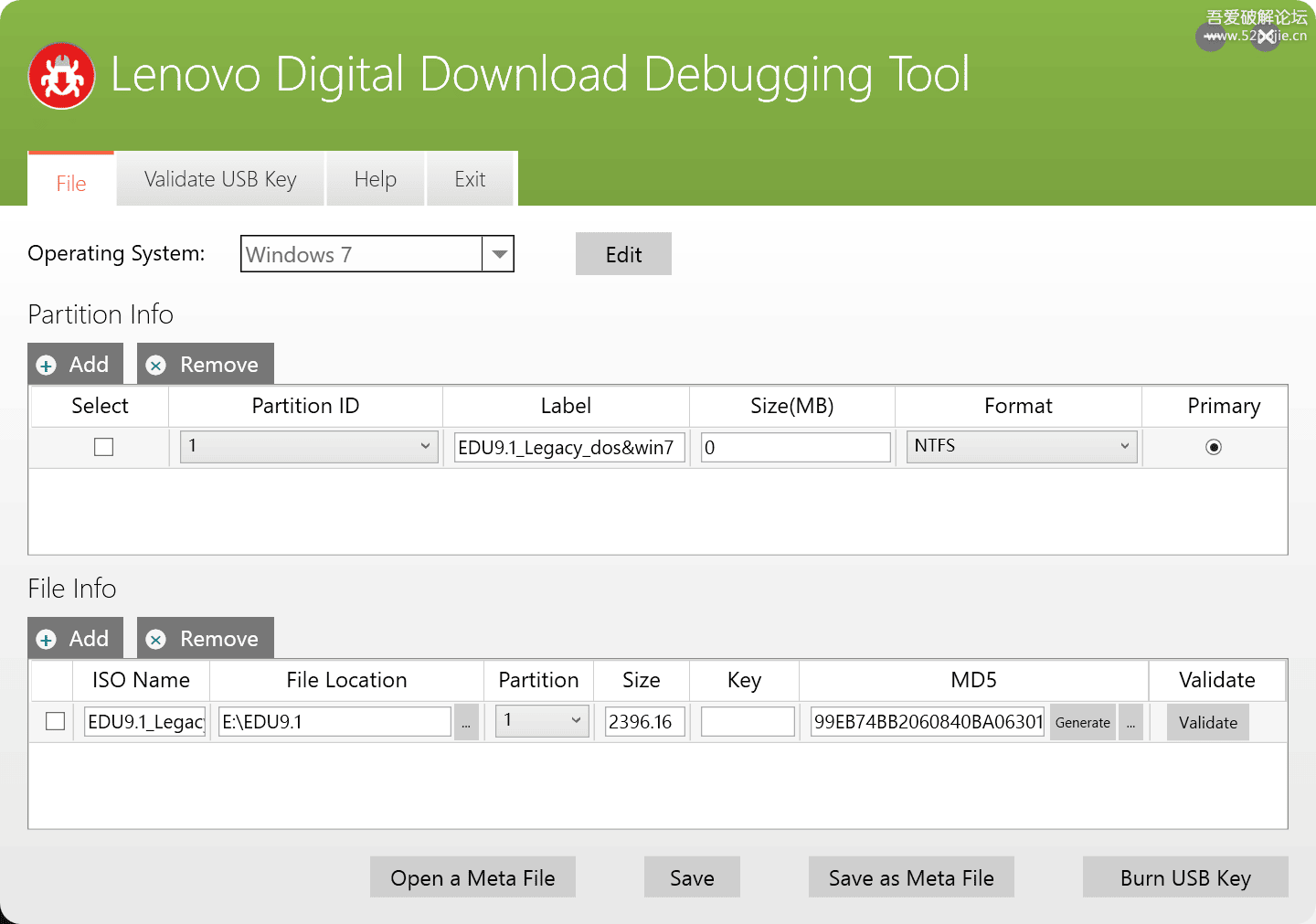Click the Size(MB) input field

[x=796, y=447]
